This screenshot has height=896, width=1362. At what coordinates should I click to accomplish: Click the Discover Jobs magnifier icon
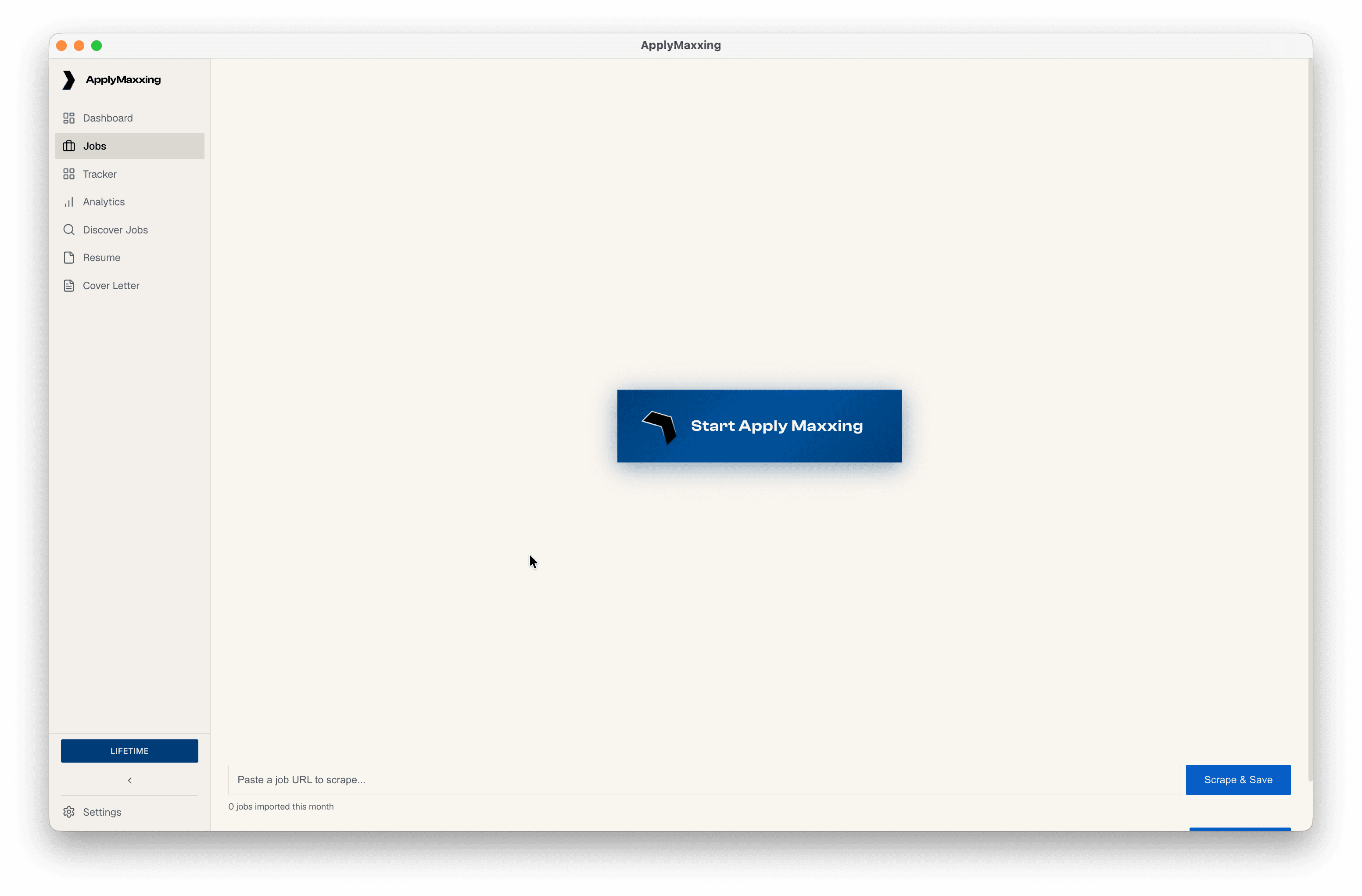pos(69,229)
